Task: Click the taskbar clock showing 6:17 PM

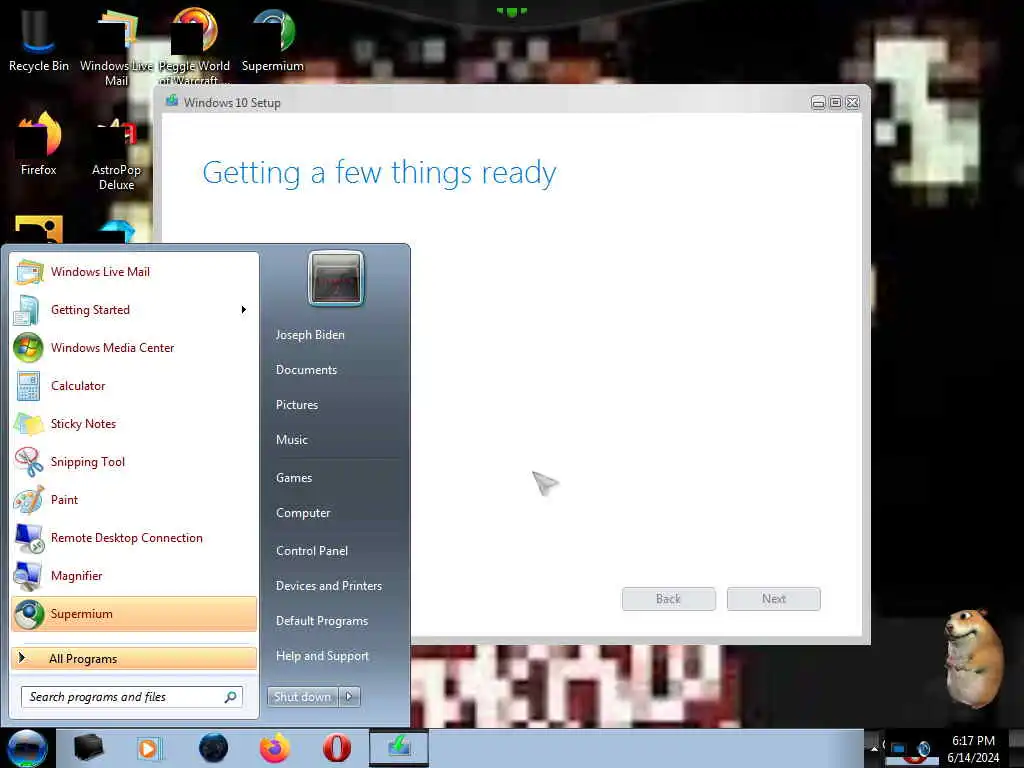Action: click(x=973, y=749)
